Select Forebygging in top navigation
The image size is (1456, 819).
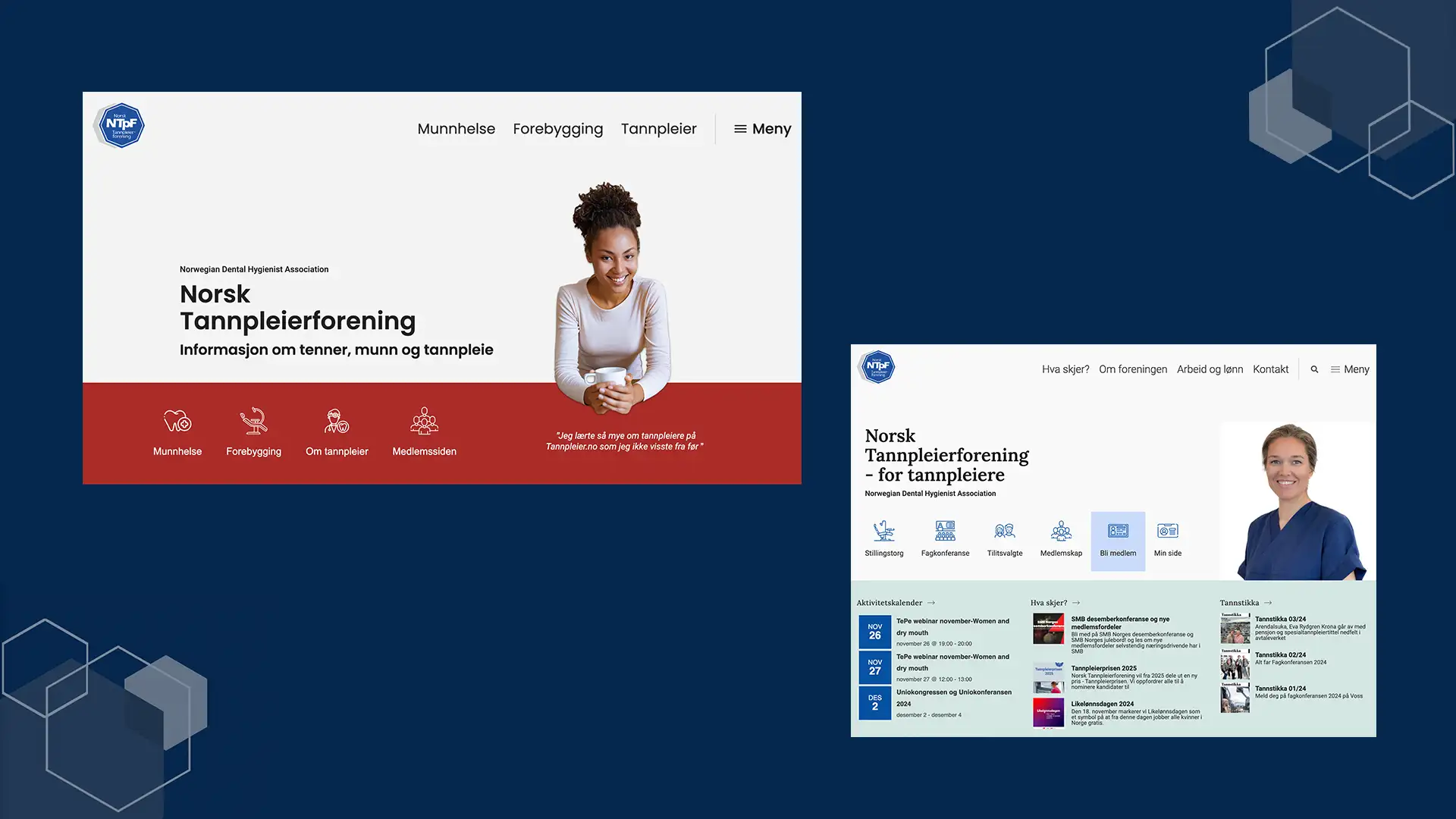click(558, 129)
